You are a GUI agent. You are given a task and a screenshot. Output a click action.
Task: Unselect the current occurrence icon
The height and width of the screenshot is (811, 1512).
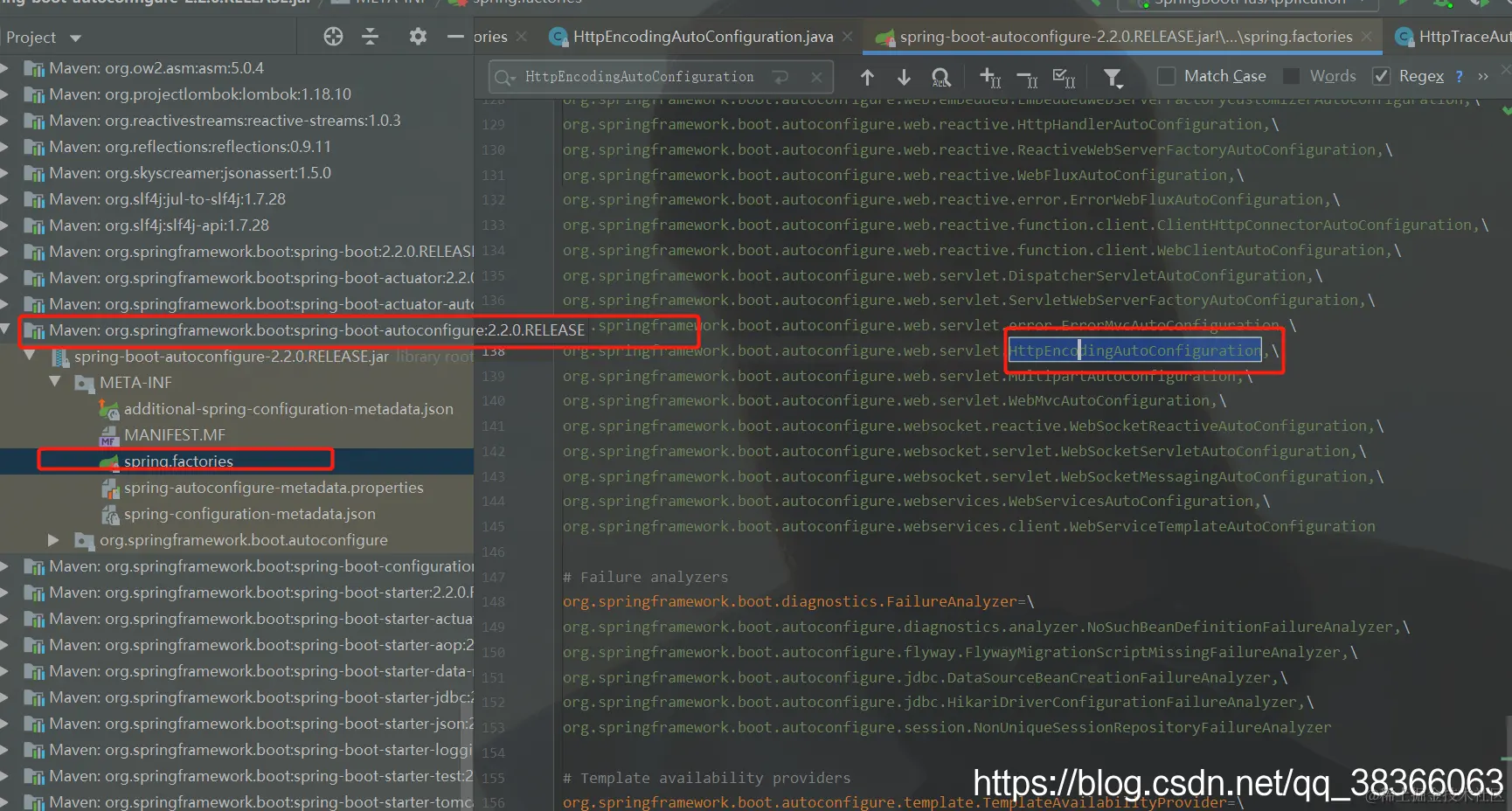pyautogui.click(x=1027, y=79)
